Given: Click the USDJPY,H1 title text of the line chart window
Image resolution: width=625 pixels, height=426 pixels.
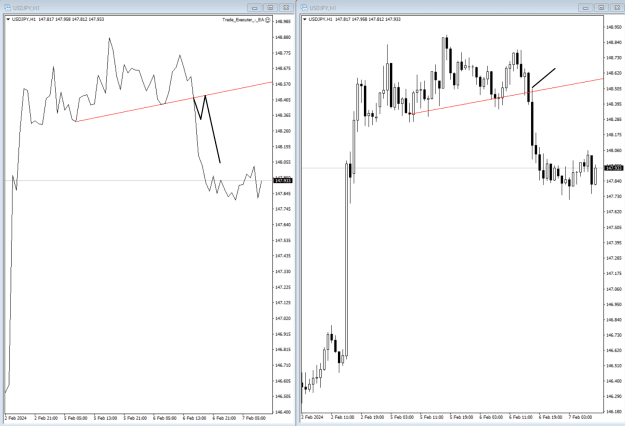Looking at the screenshot, I should (26, 8).
